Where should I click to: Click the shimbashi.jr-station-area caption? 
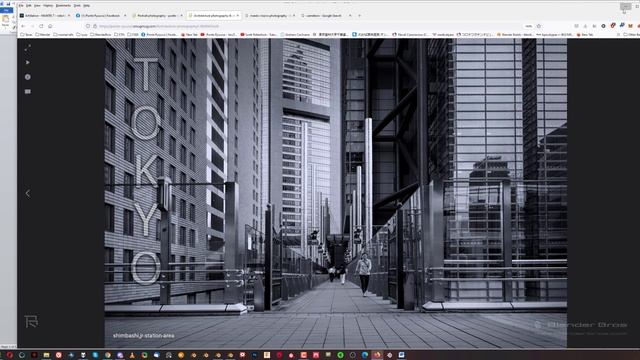pyautogui.click(x=143, y=336)
